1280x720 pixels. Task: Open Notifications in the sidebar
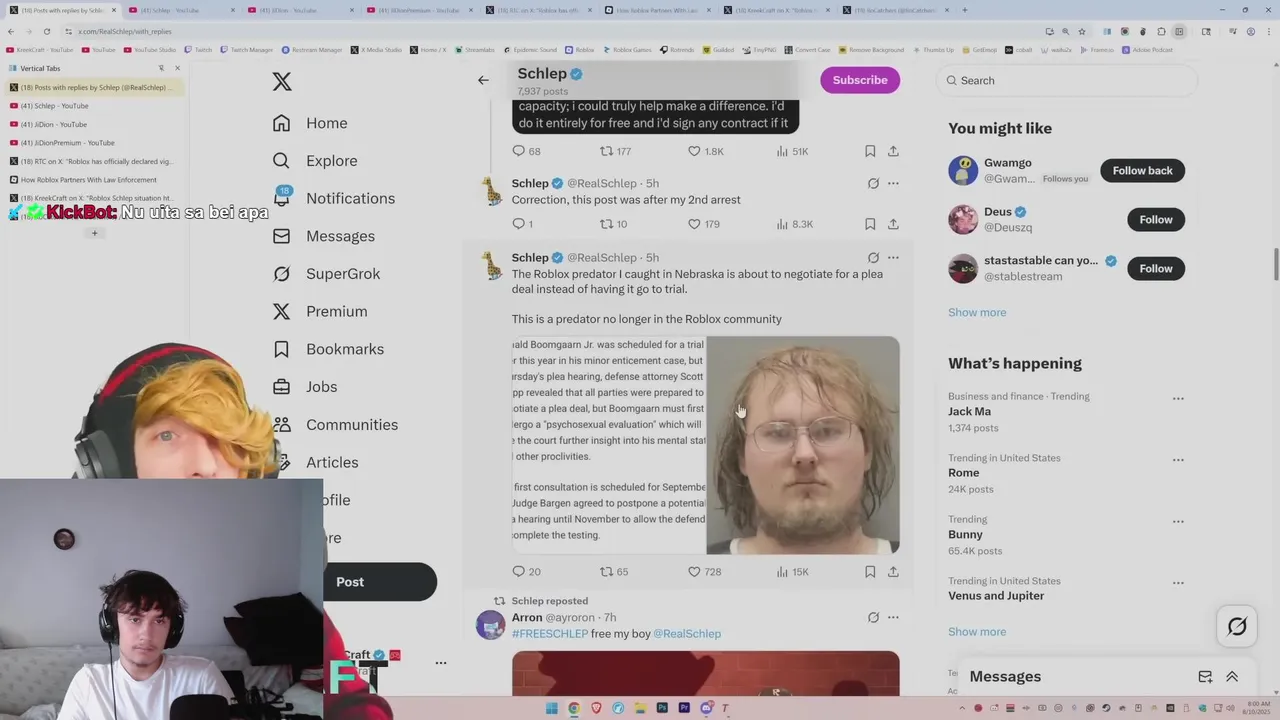[x=334, y=198]
